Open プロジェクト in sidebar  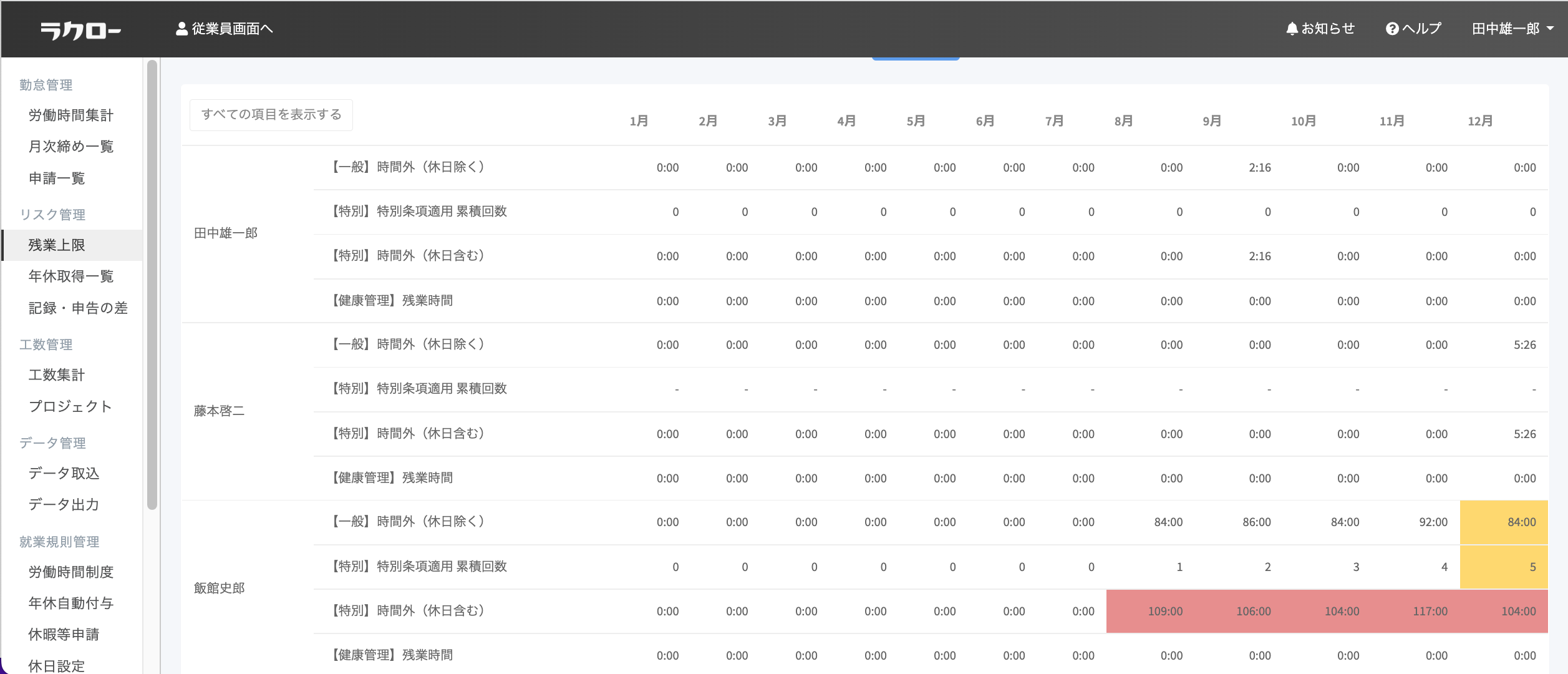(70, 407)
